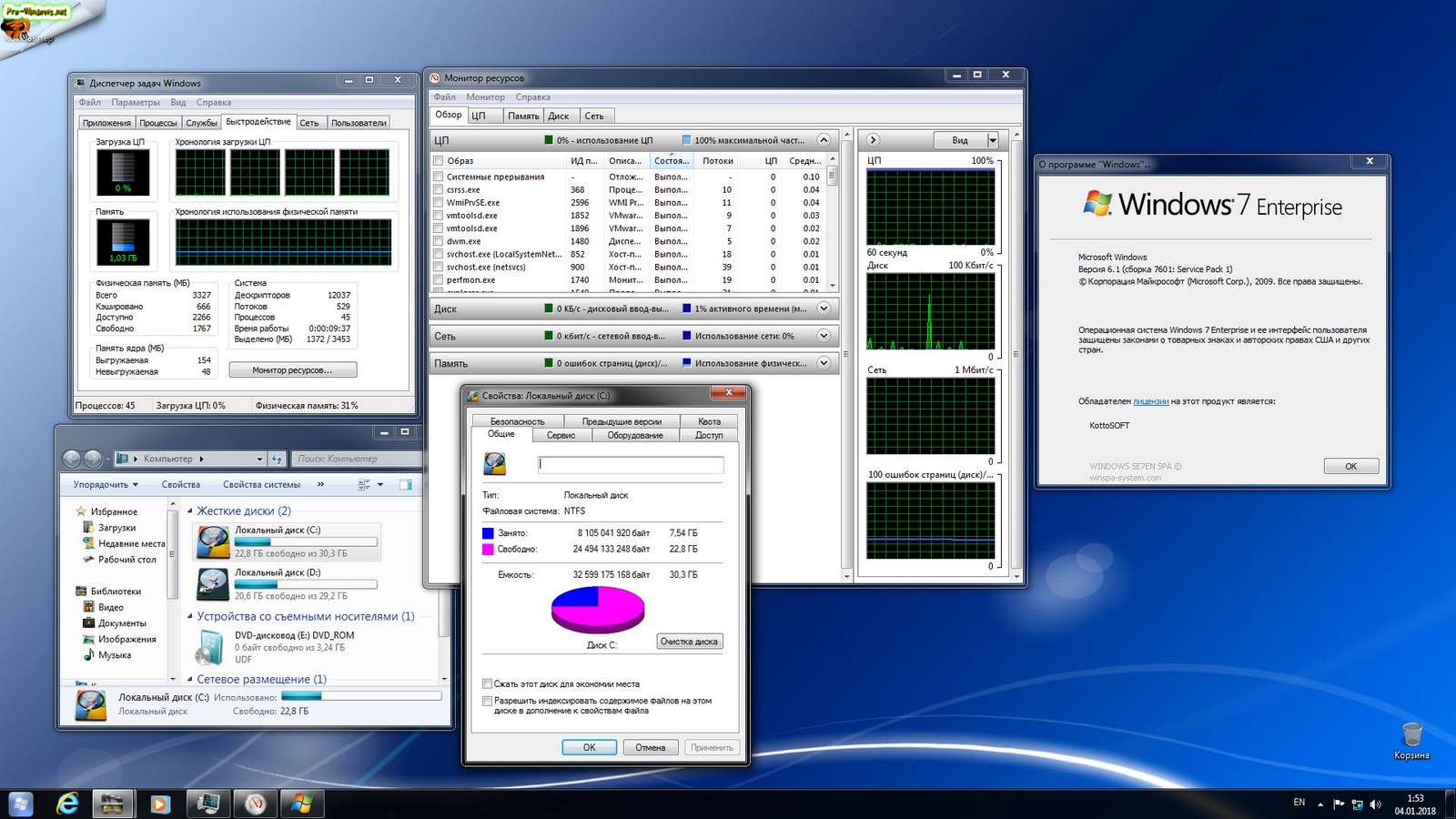
Task: Open the Recycle Bin (Корзина) on desktop
Action: (1411, 735)
